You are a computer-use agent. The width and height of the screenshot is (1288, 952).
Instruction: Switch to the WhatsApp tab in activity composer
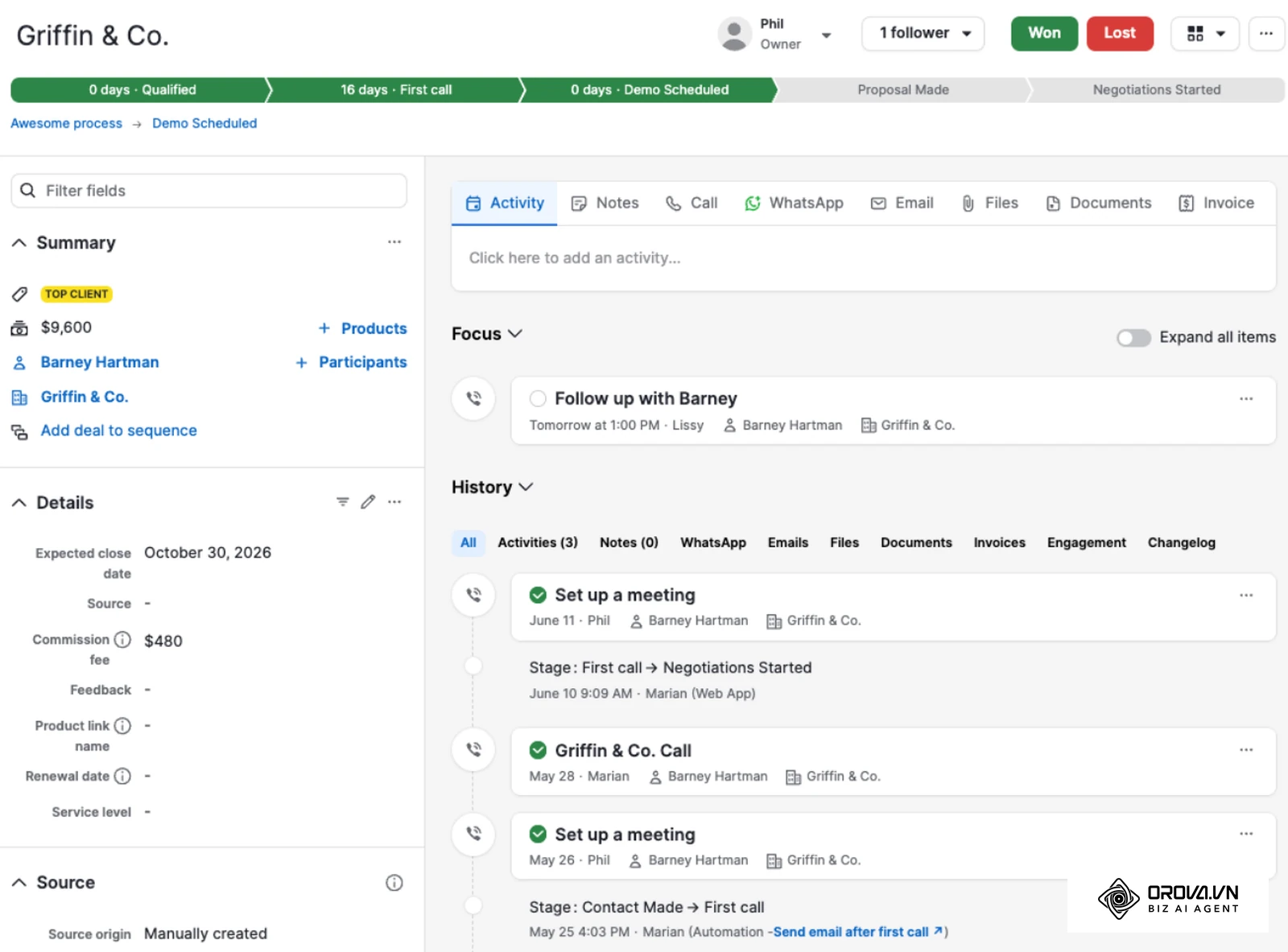point(794,204)
